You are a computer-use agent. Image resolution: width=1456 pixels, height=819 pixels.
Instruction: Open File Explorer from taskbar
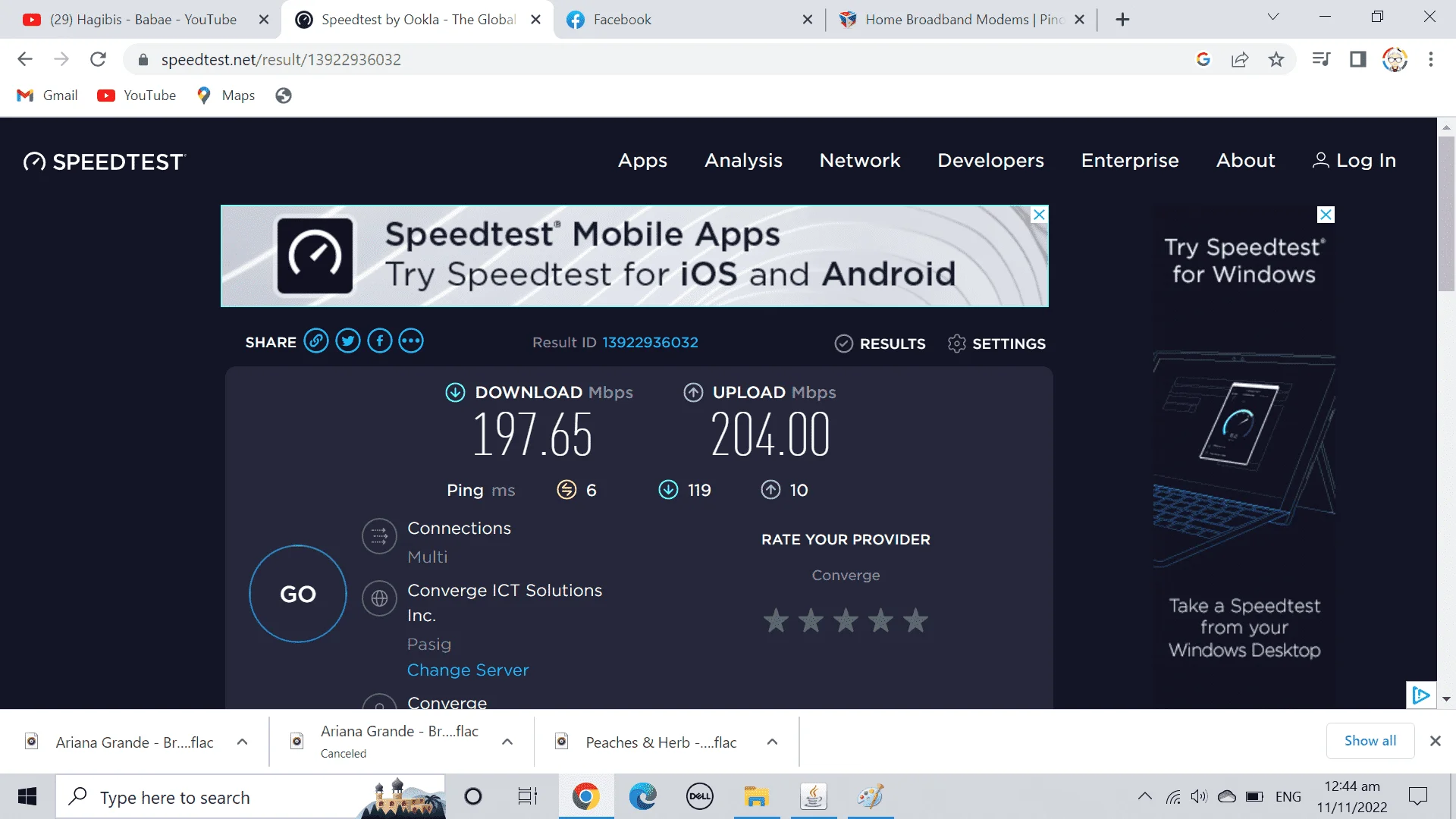click(756, 796)
